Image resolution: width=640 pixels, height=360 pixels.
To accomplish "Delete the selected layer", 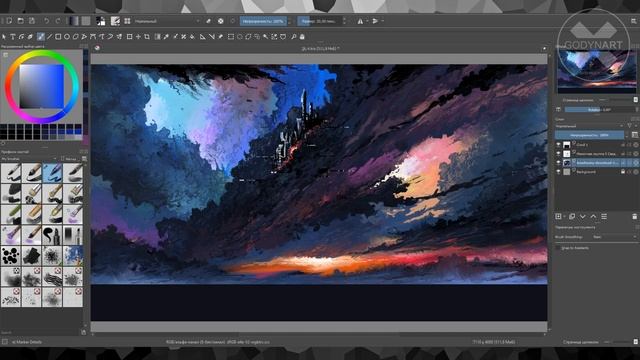I will tap(634, 216).
